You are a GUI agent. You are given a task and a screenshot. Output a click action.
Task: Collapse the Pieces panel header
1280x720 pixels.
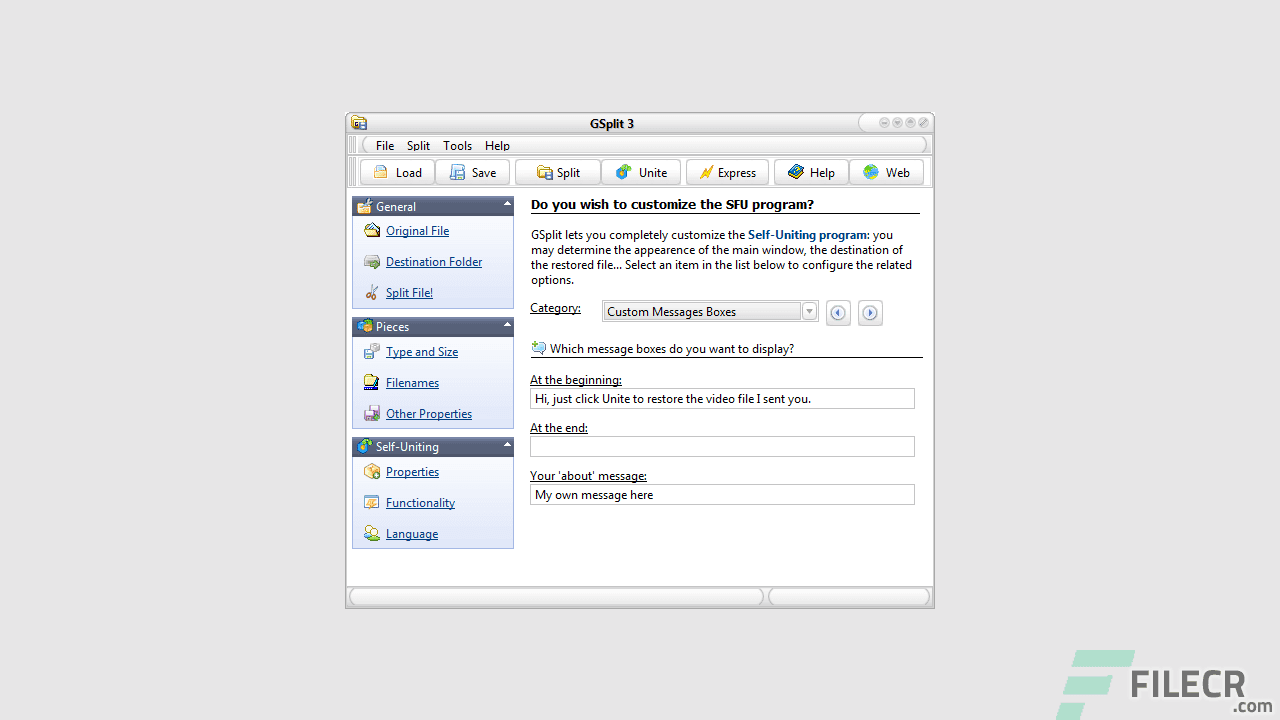(x=433, y=326)
